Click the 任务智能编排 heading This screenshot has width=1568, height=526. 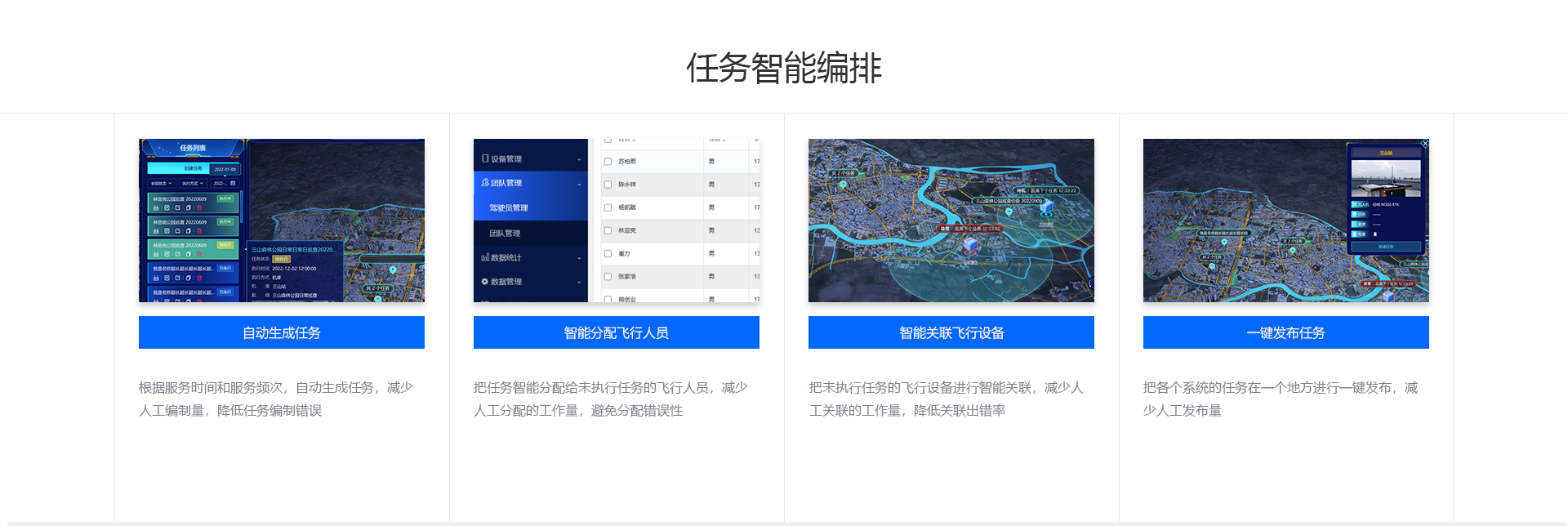point(784,68)
